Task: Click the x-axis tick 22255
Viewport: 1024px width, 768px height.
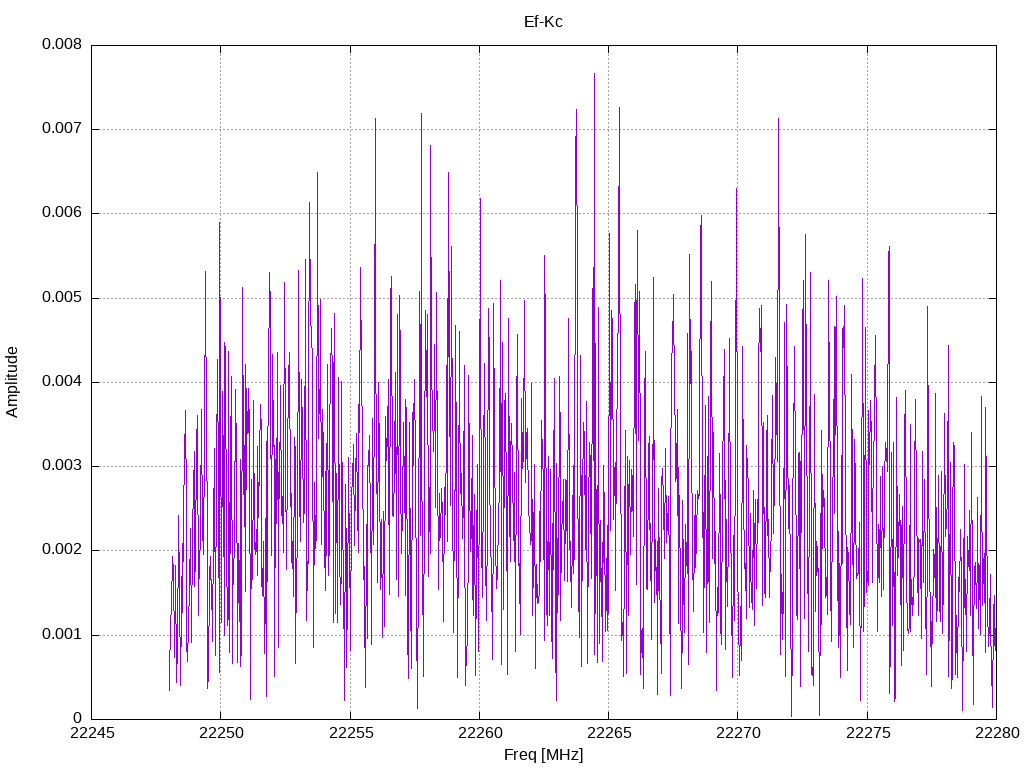Action: click(350, 733)
